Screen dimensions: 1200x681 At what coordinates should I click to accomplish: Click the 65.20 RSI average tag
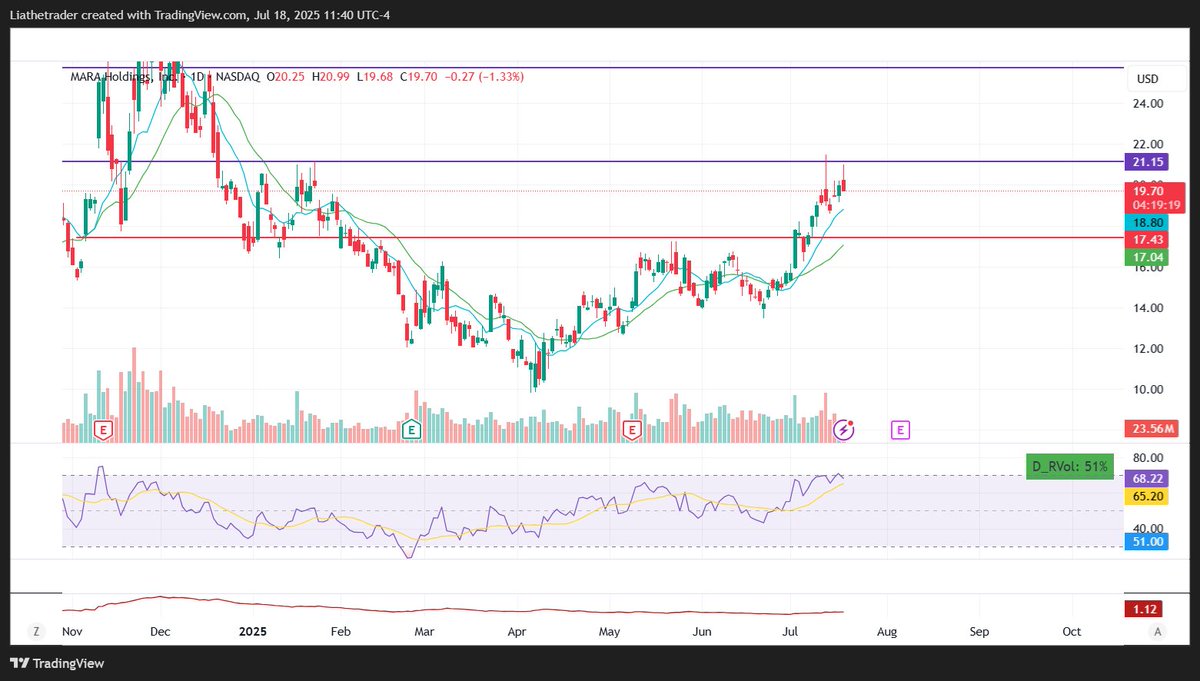tap(1148, 496)
